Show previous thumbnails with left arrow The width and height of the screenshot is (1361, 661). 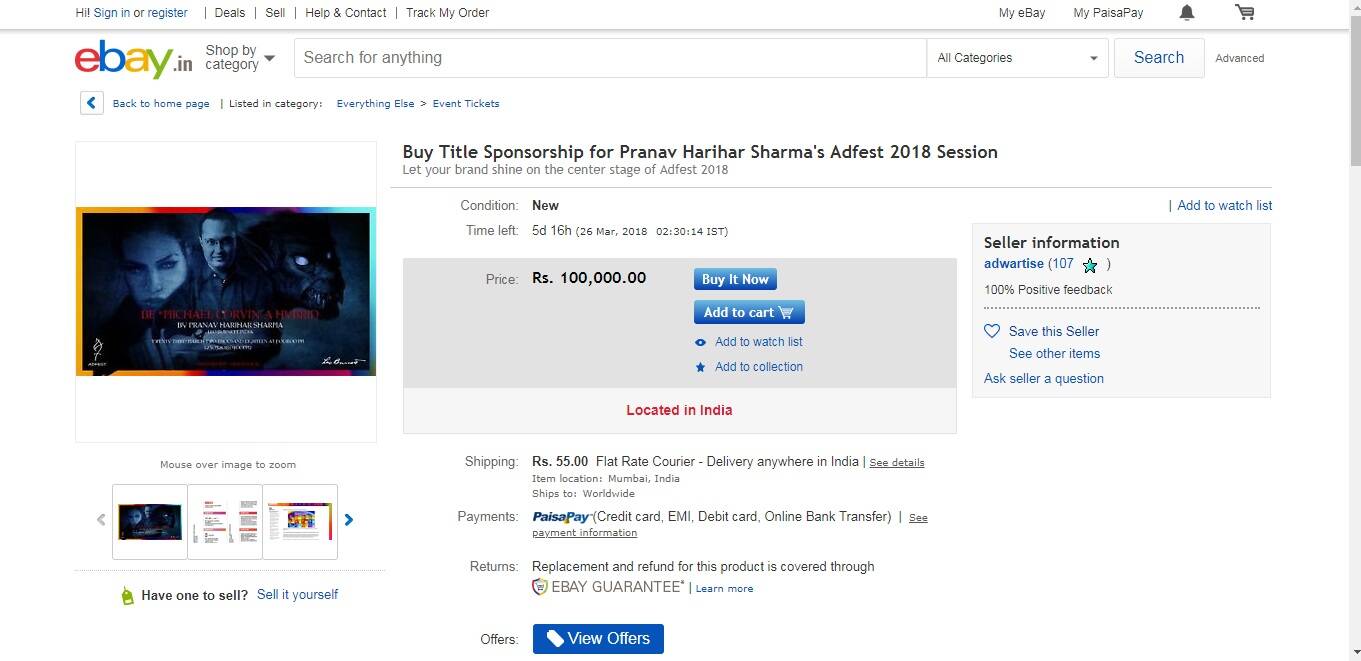[101, 520]
